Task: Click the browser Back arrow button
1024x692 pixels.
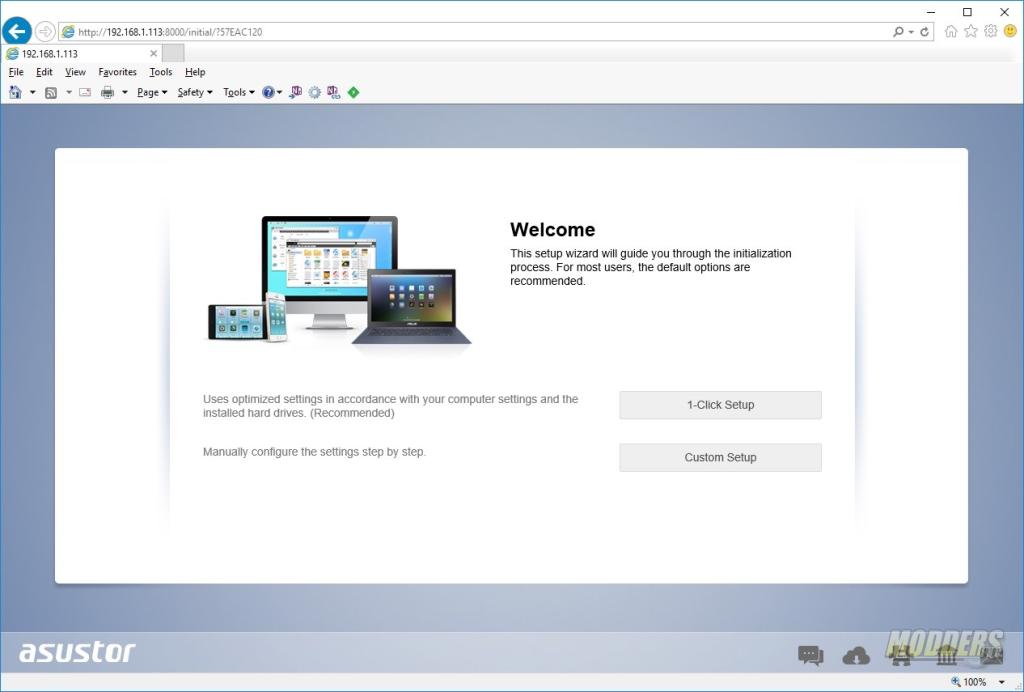Action: [17, 31]
